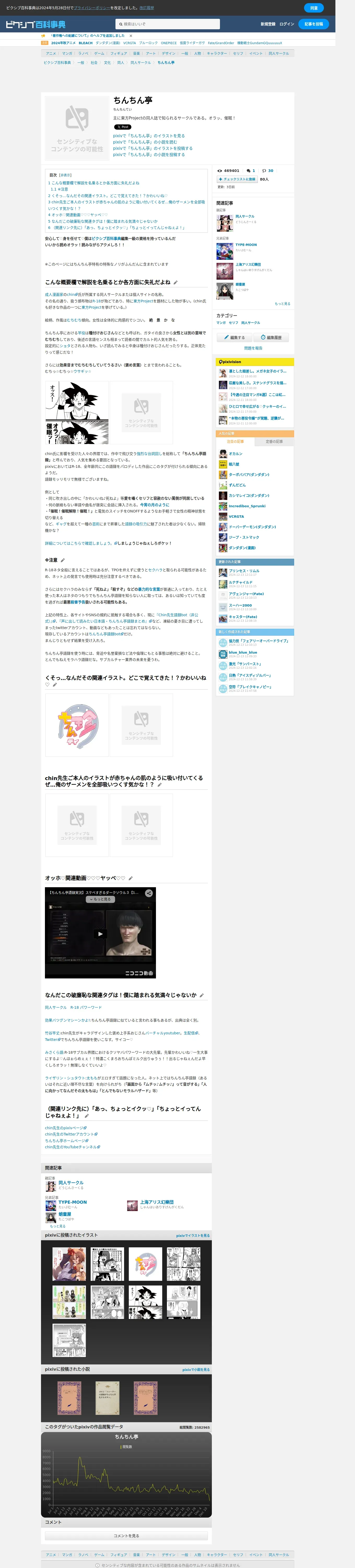Click ログイン in header
The image size is (355, 1568).
tap(287, 24)
